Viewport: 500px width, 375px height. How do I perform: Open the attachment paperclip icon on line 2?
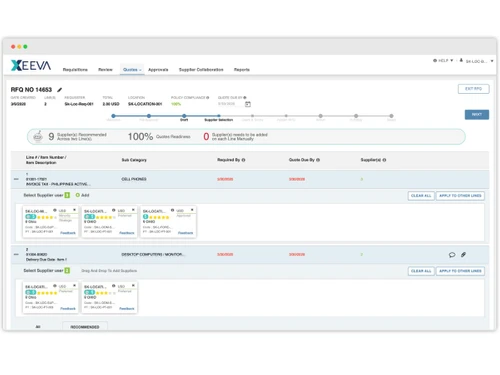[x=463, y=255]
